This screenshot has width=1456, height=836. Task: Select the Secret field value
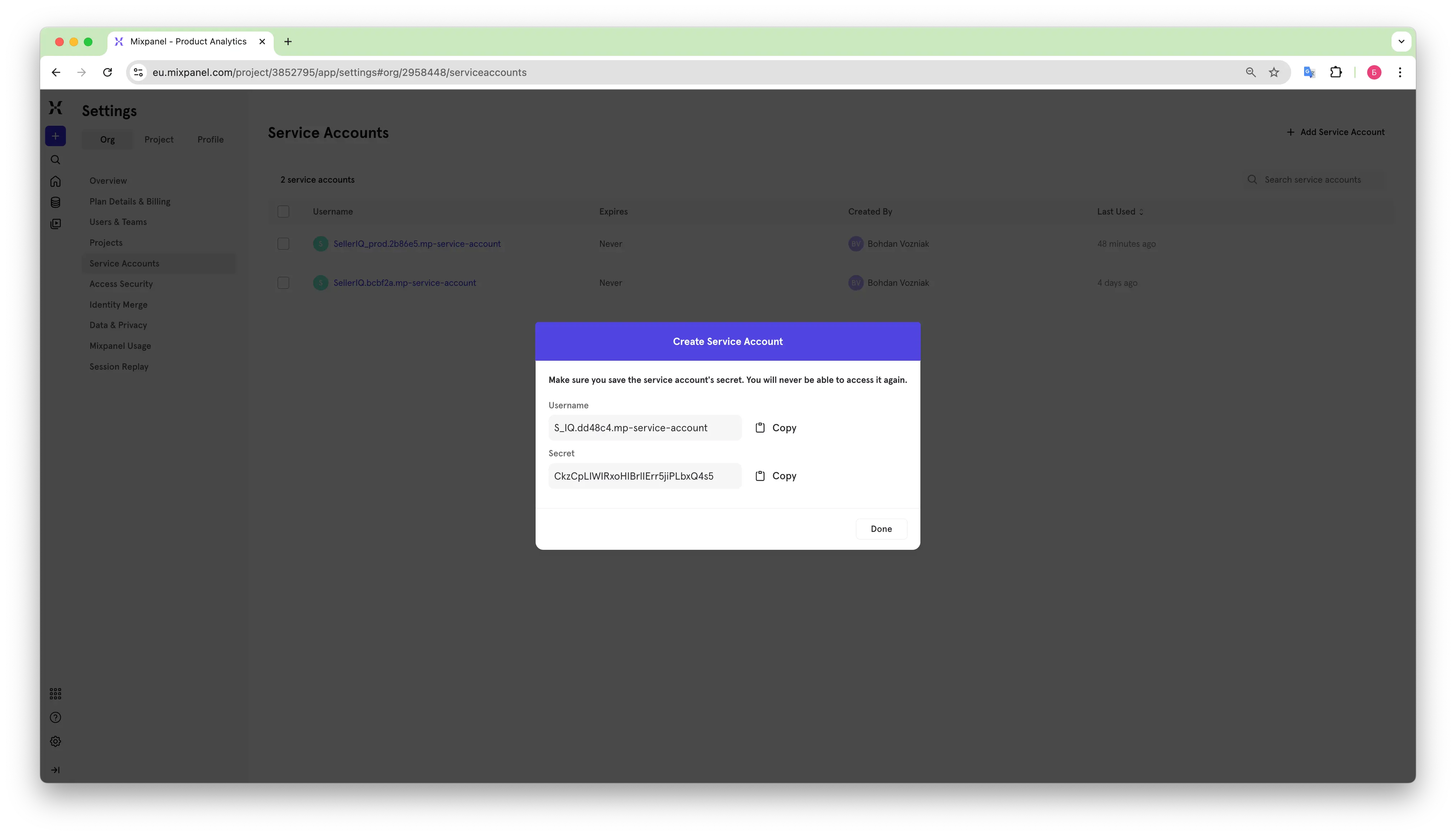tap(645, 476)
